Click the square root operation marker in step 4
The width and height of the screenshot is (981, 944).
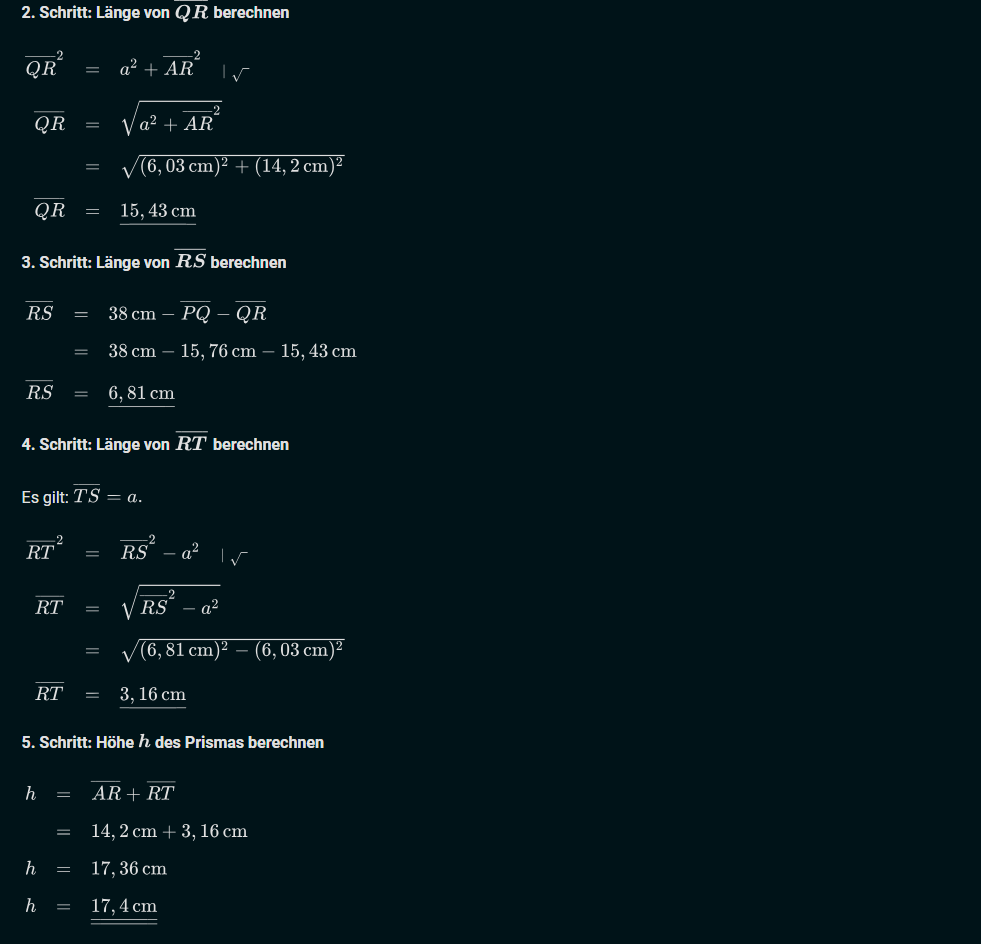(x=235, y=556)
